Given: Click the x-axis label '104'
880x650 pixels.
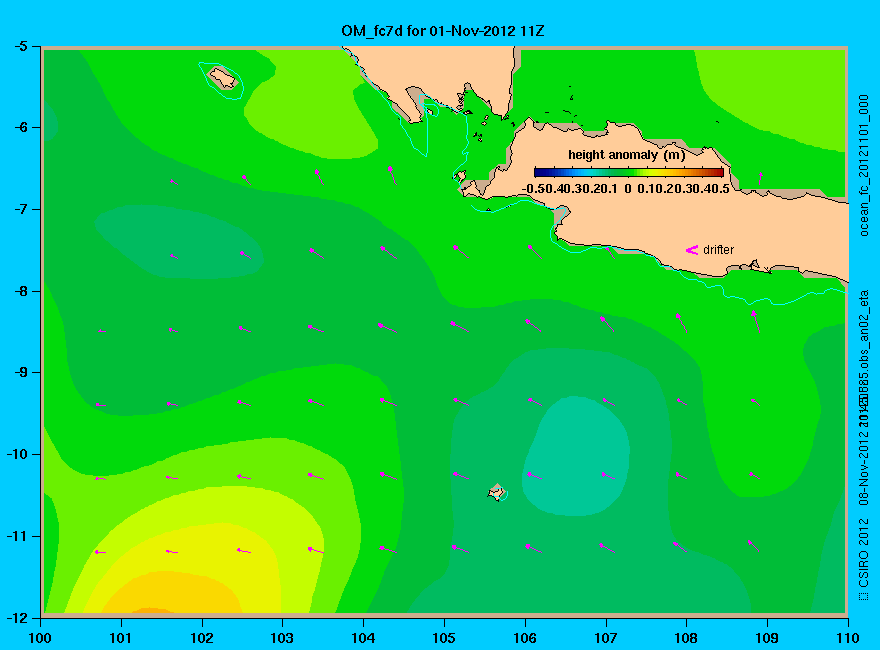Looking at the screenshot, I should coord(363,638).
